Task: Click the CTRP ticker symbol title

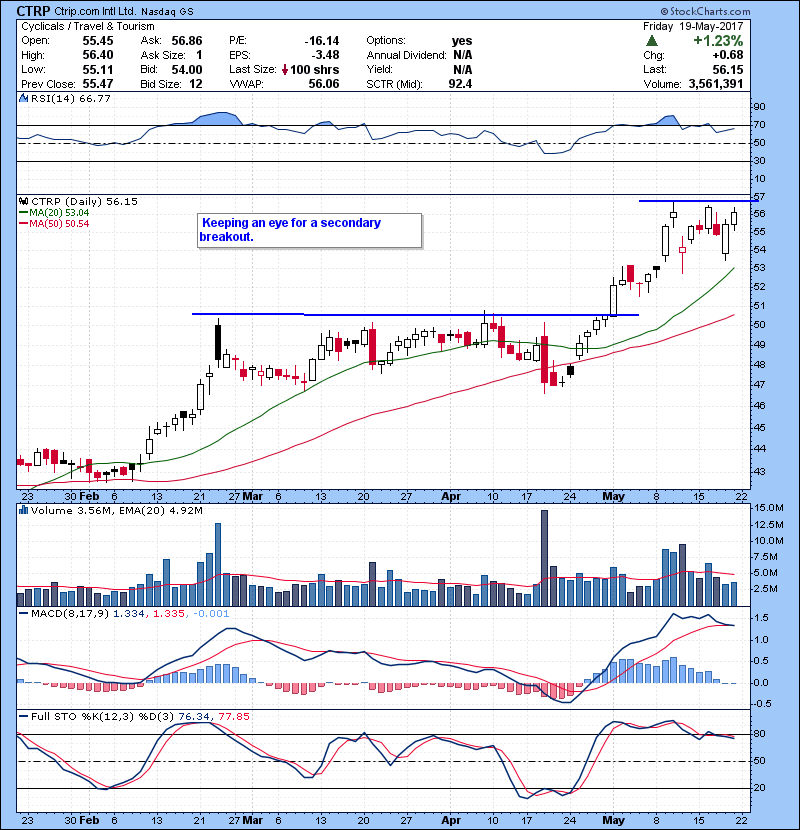Action: (x=33, y=11)
